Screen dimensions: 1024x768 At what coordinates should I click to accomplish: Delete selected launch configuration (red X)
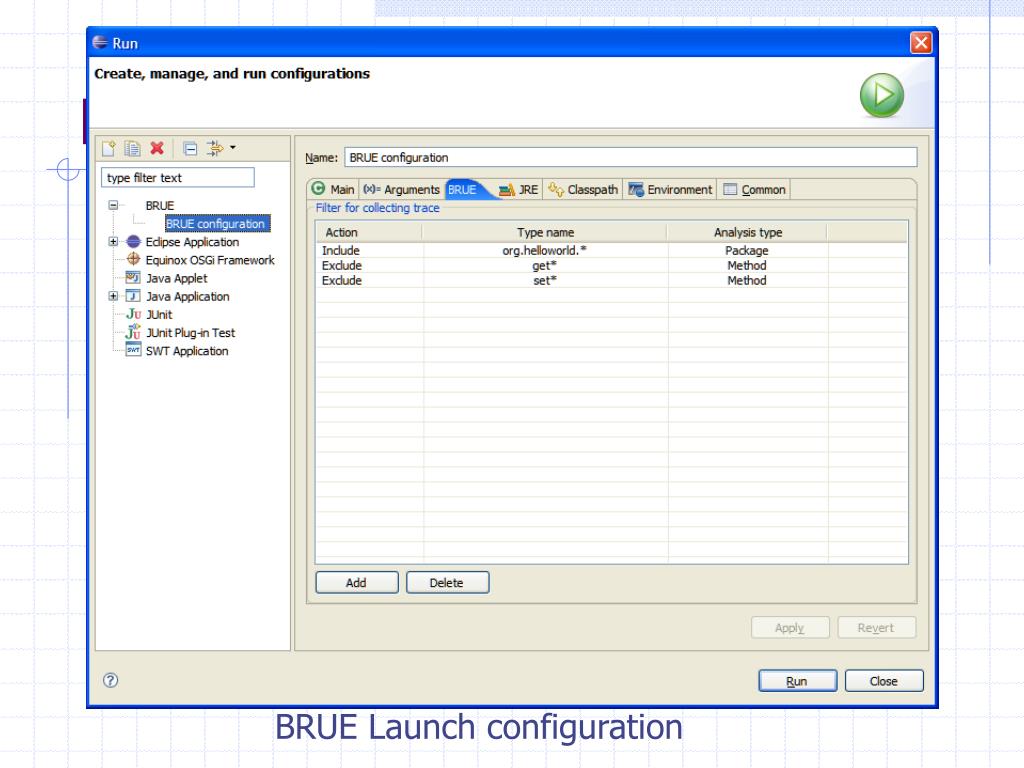tap(157, 148)
